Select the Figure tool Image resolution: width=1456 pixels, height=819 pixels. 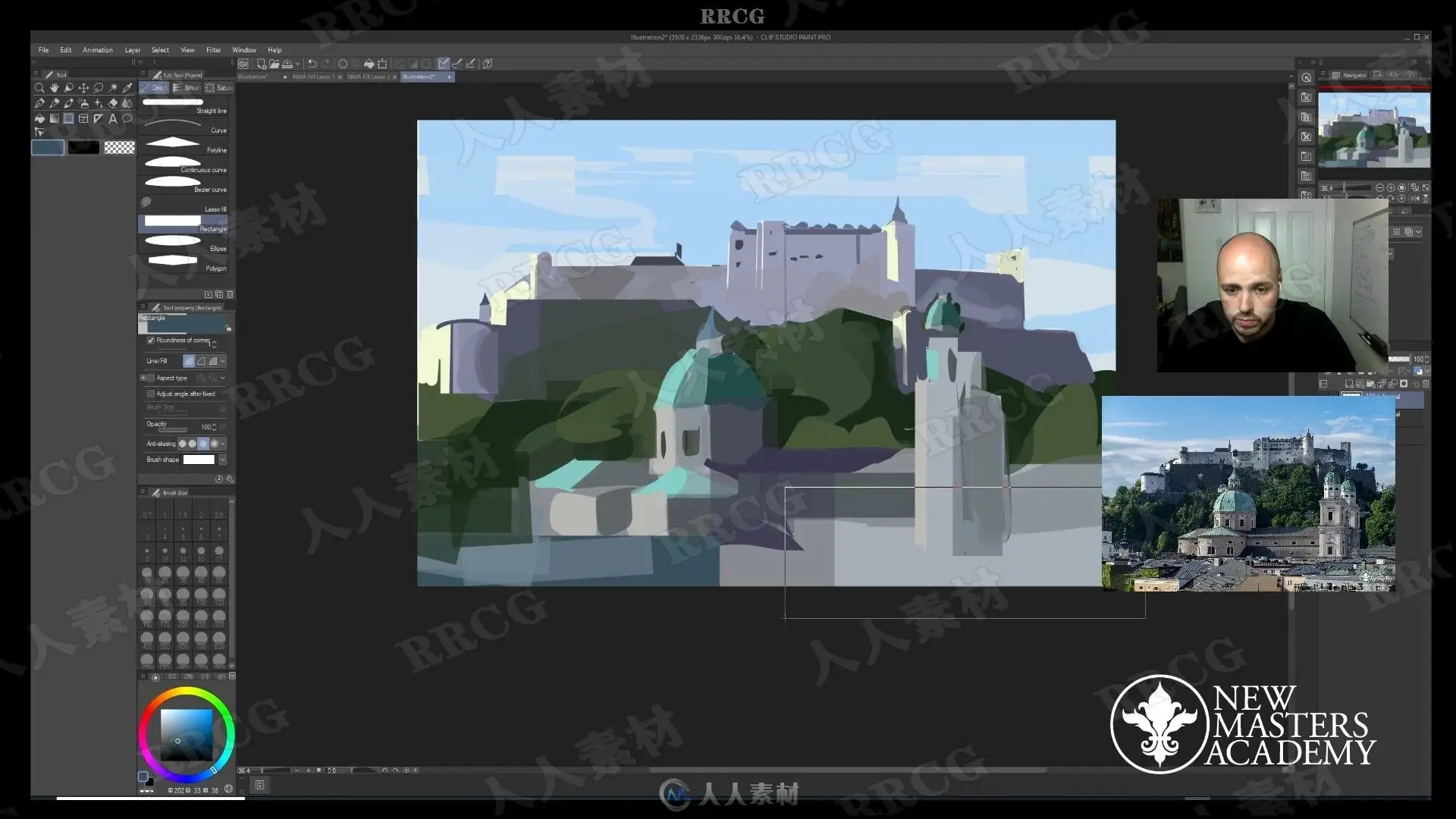coord(69,118)
